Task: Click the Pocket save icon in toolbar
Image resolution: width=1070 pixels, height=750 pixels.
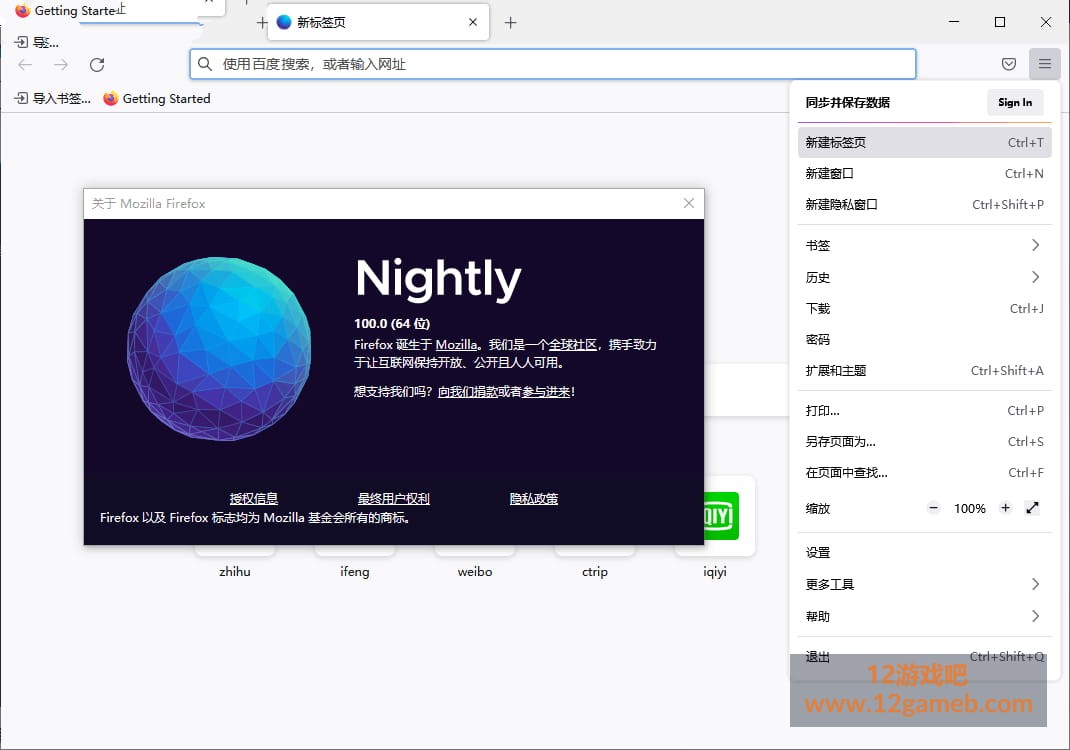Action: (x=1009, y=64)
